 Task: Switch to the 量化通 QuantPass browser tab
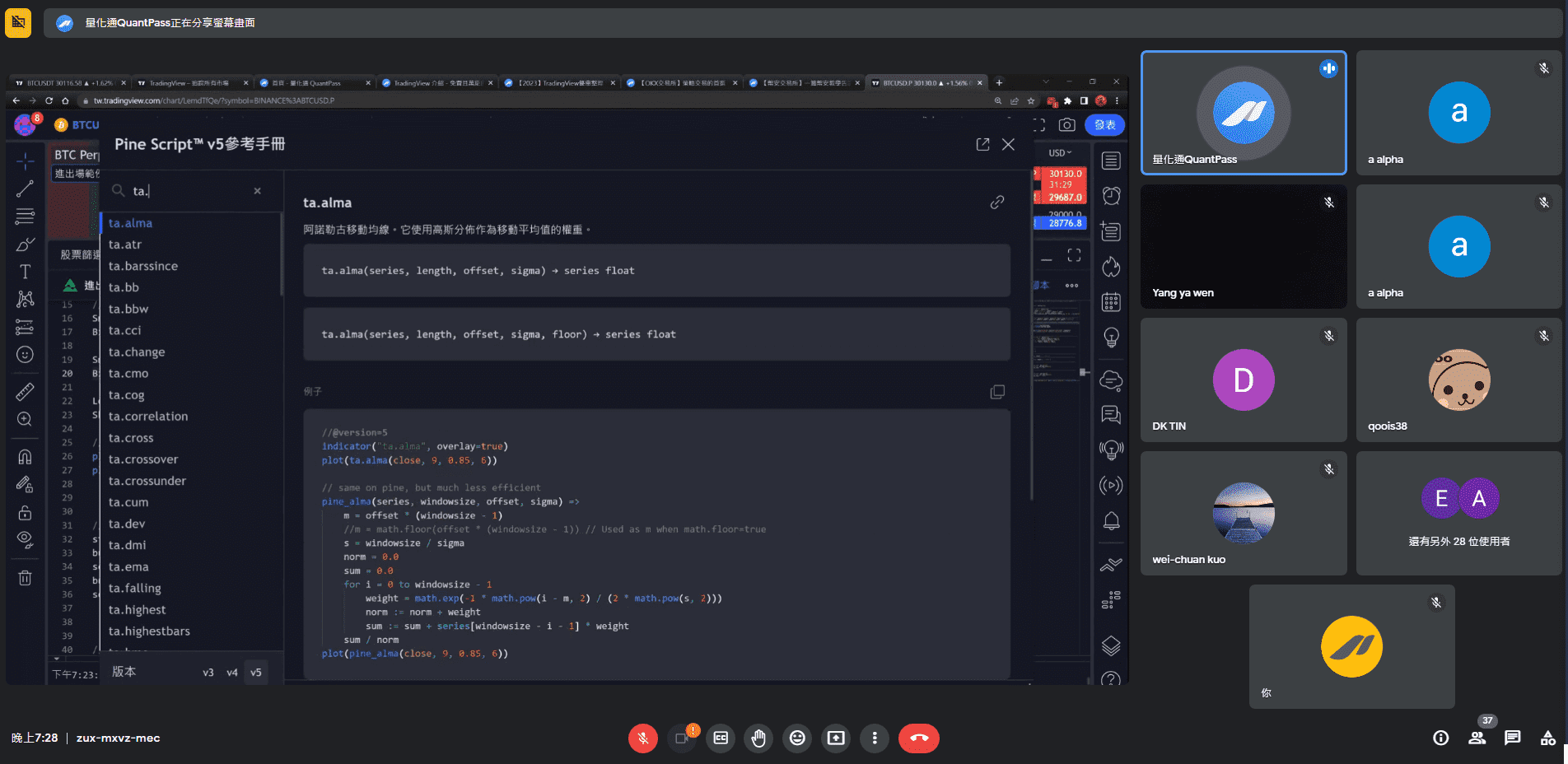[314, 83]
